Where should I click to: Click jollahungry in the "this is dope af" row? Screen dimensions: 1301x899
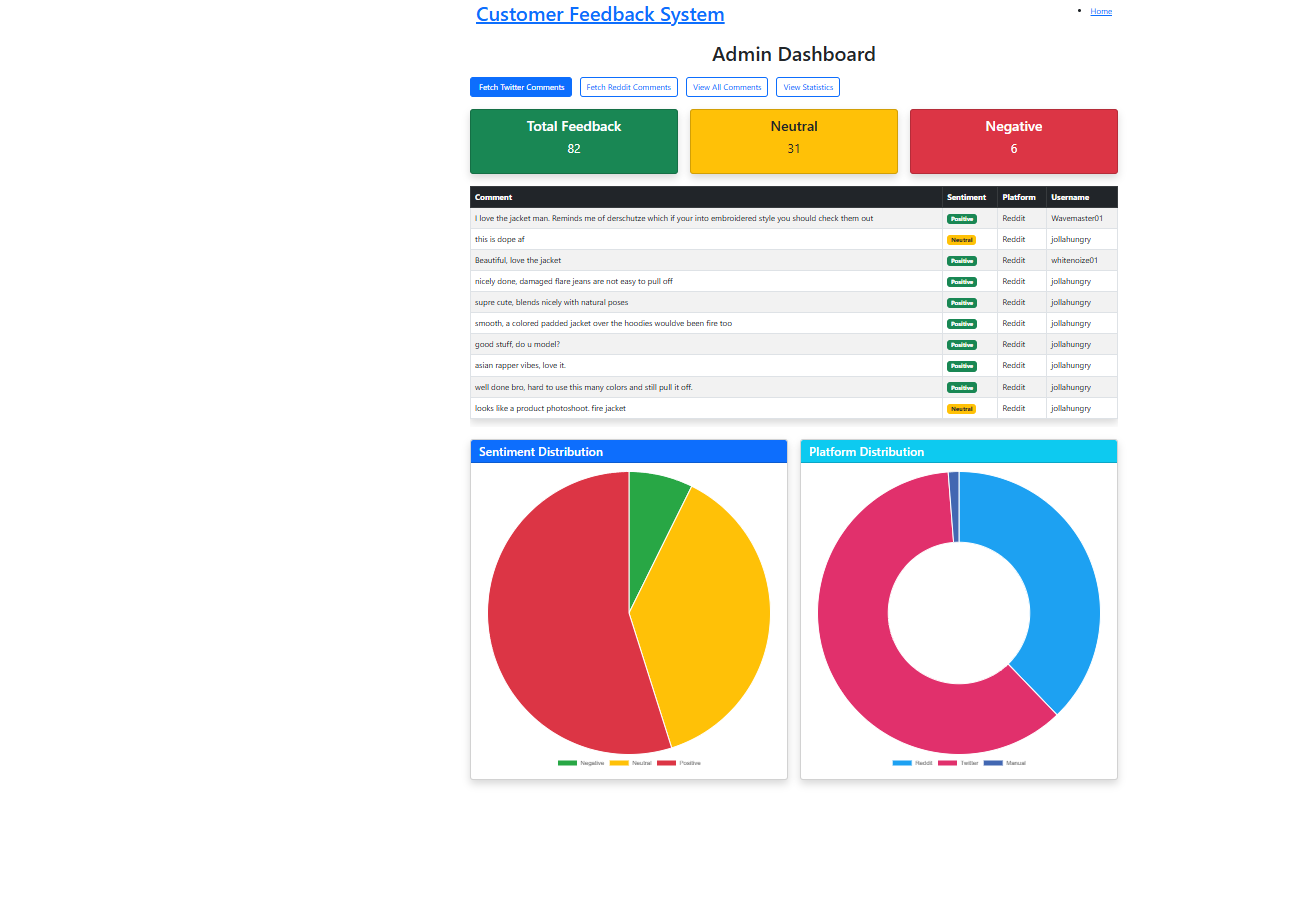pos(1071,239)
